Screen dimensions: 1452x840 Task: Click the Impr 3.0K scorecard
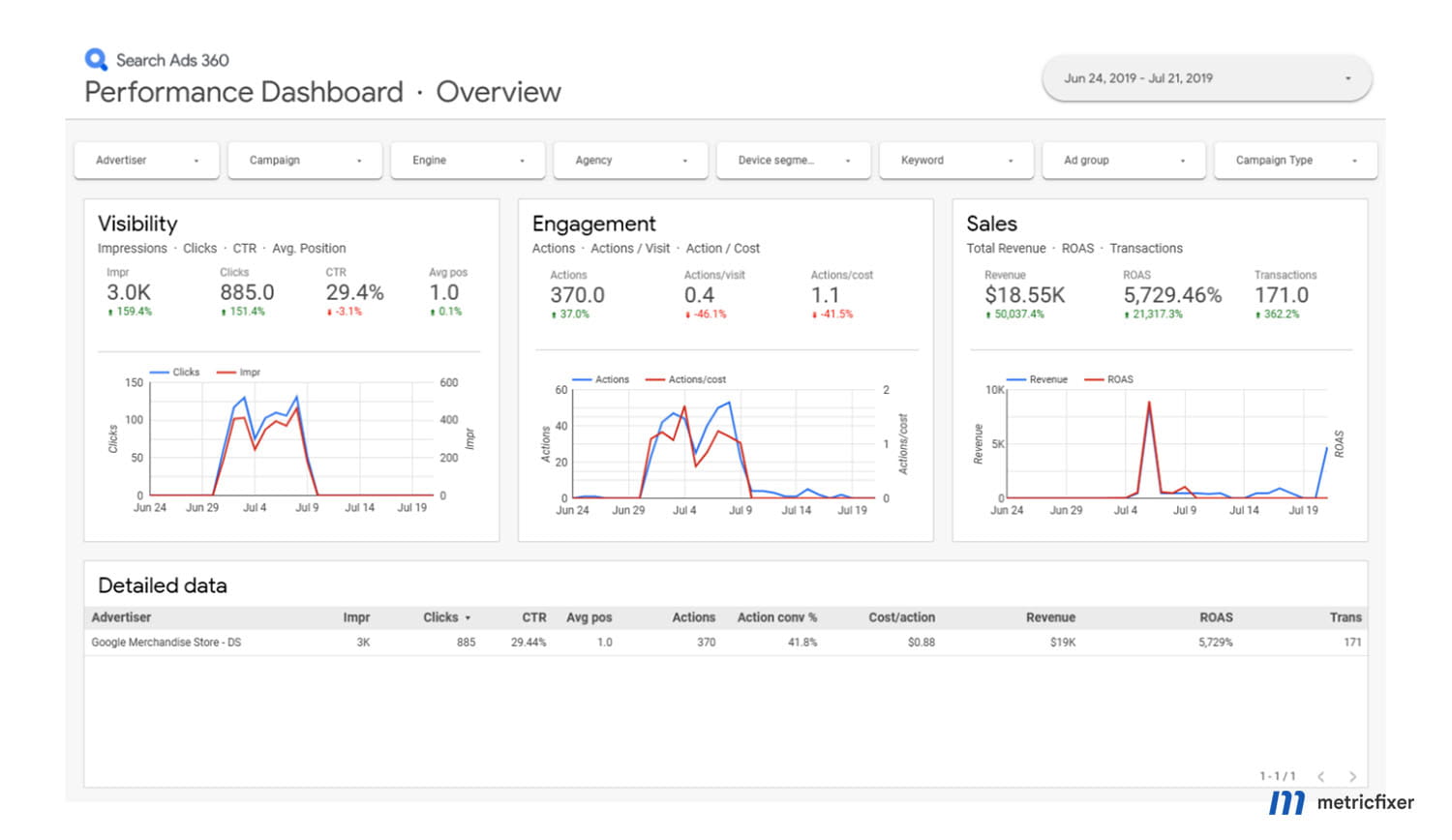131,292
